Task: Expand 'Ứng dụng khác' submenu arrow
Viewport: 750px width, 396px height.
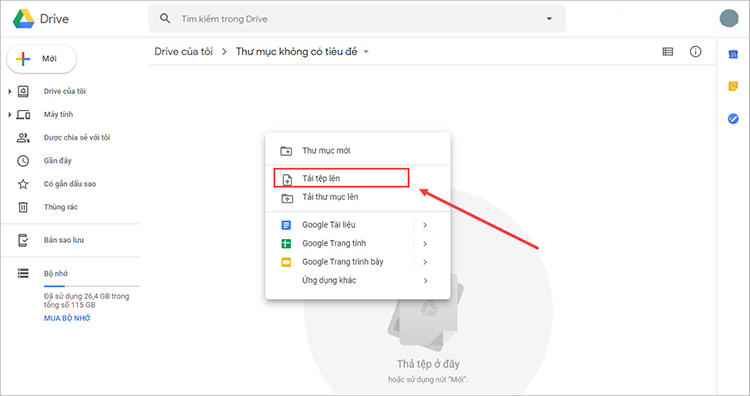Action: pyautogui.click(x=425, y=281)
